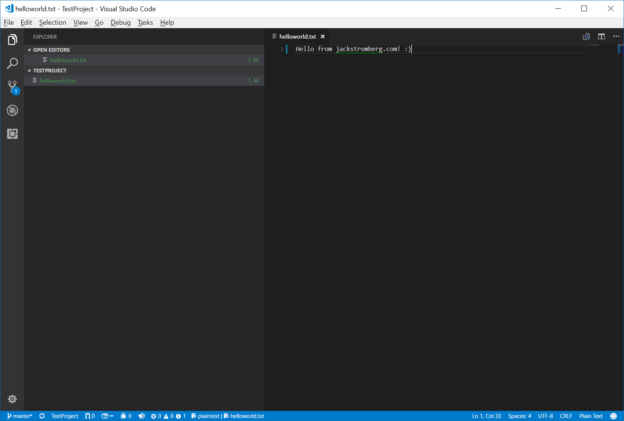The width and height of the screenshot is (624, 421).
Task: Open changes for helloworld.txt from tab bar
Action: click(x=586, y=37)
